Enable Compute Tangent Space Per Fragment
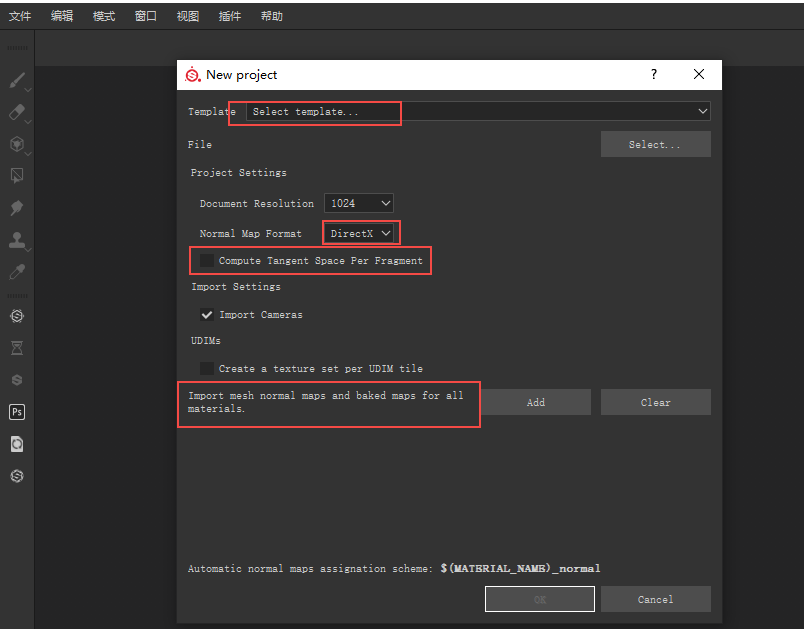Viewport: 804px width, 629px height. click(x=207, y=260)
